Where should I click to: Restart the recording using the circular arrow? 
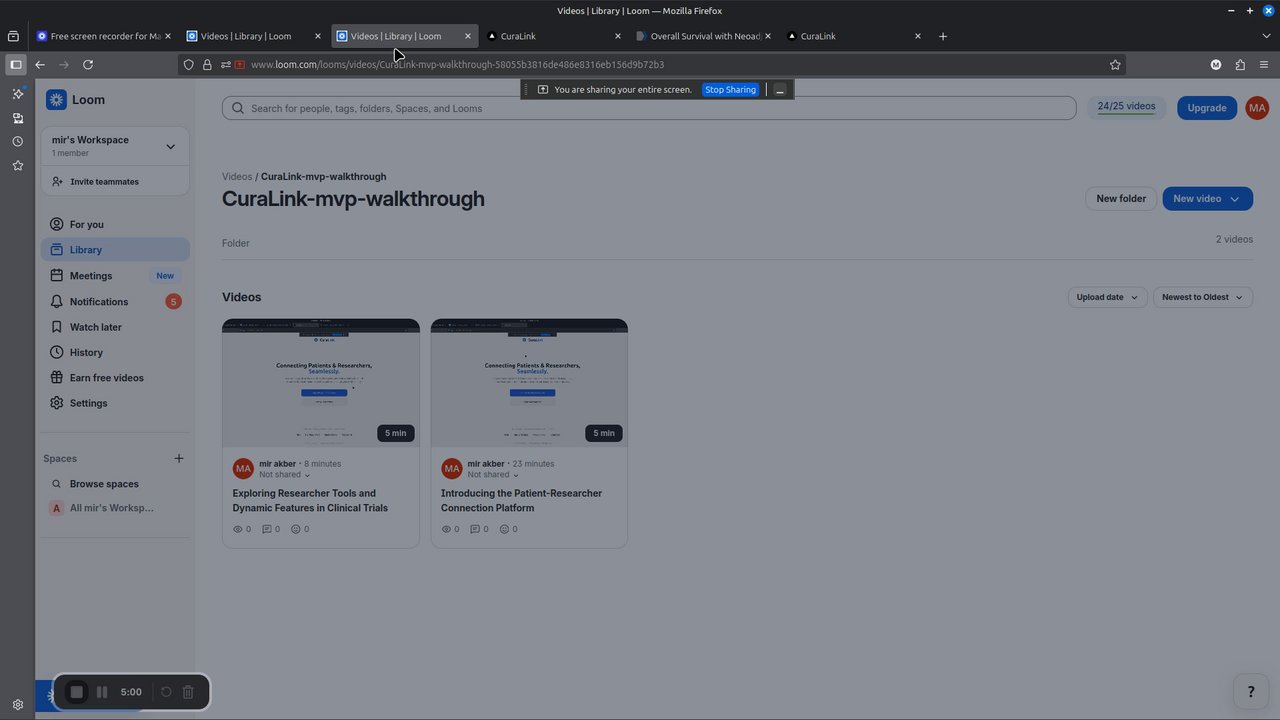coord(166,692)
